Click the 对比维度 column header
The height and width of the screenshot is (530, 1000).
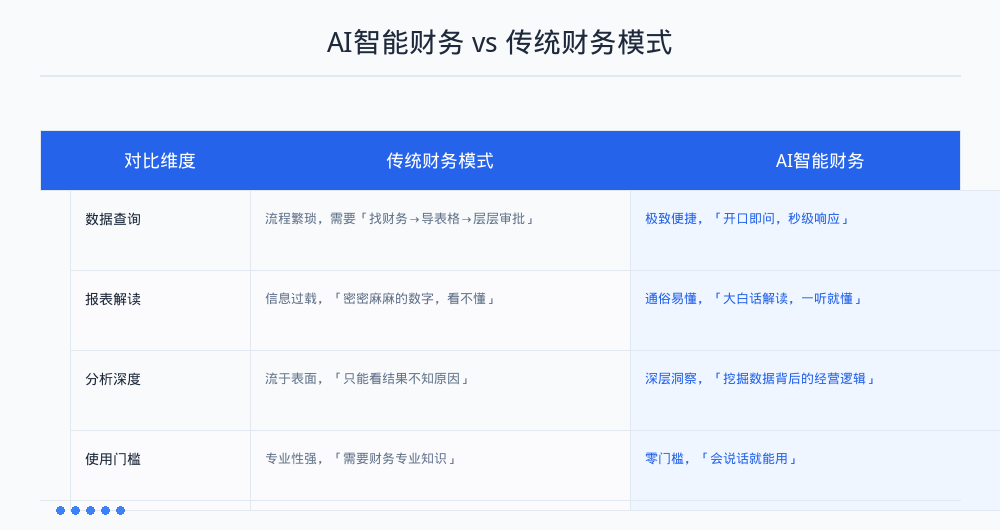point(159,161)
